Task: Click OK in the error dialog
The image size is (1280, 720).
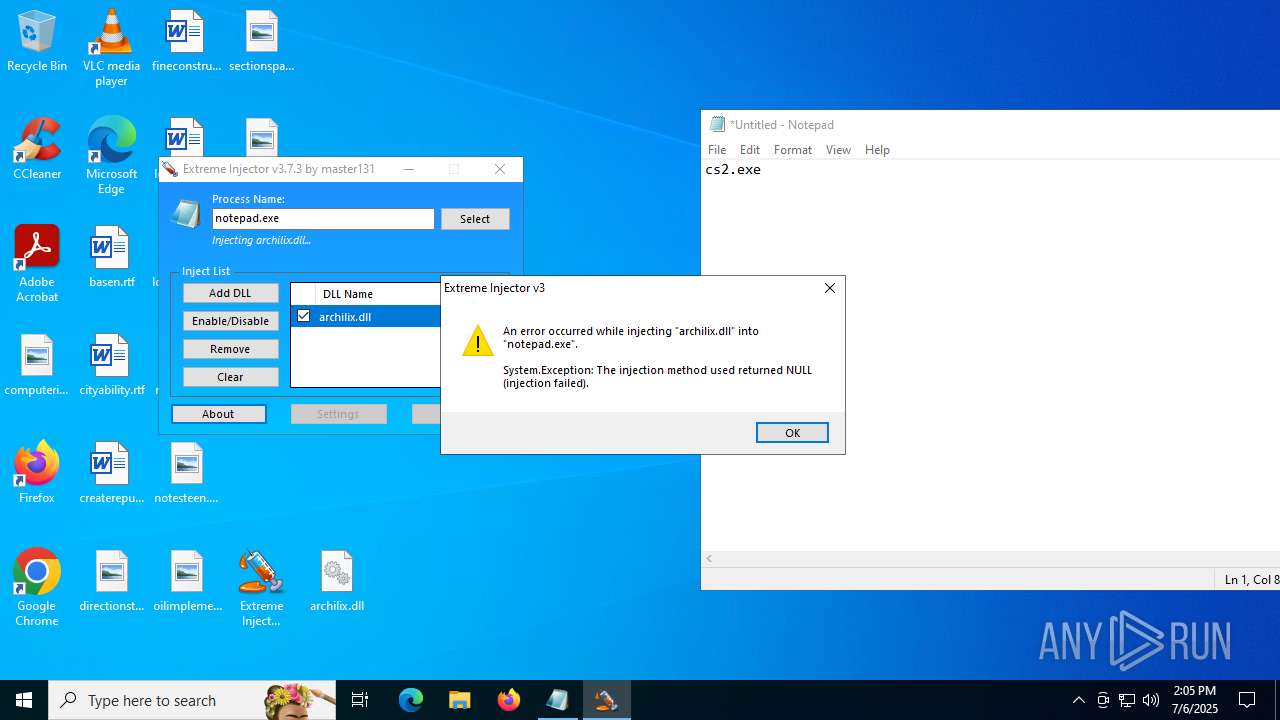Action: pyautogui.click(x=792, y=432)
